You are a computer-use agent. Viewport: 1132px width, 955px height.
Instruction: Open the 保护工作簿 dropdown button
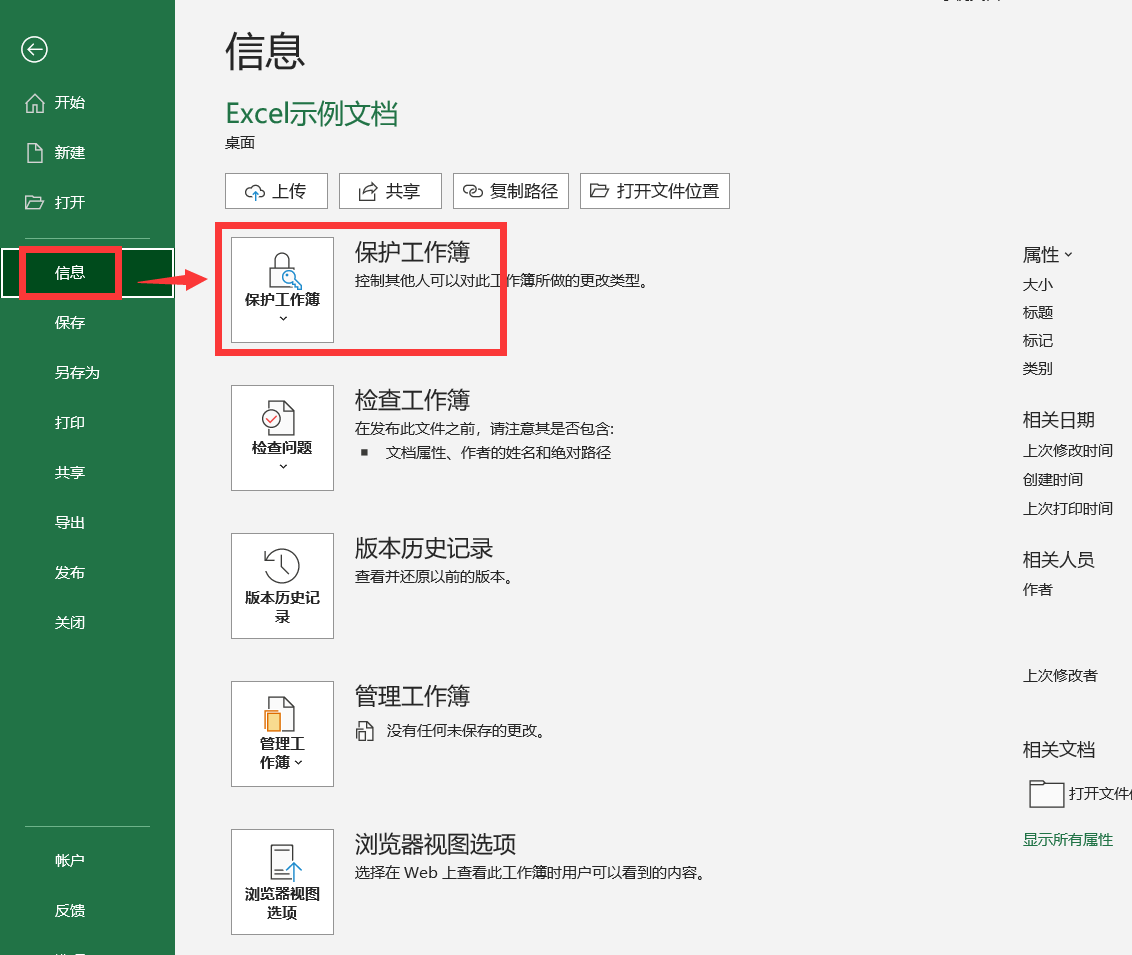coord(282,289)
